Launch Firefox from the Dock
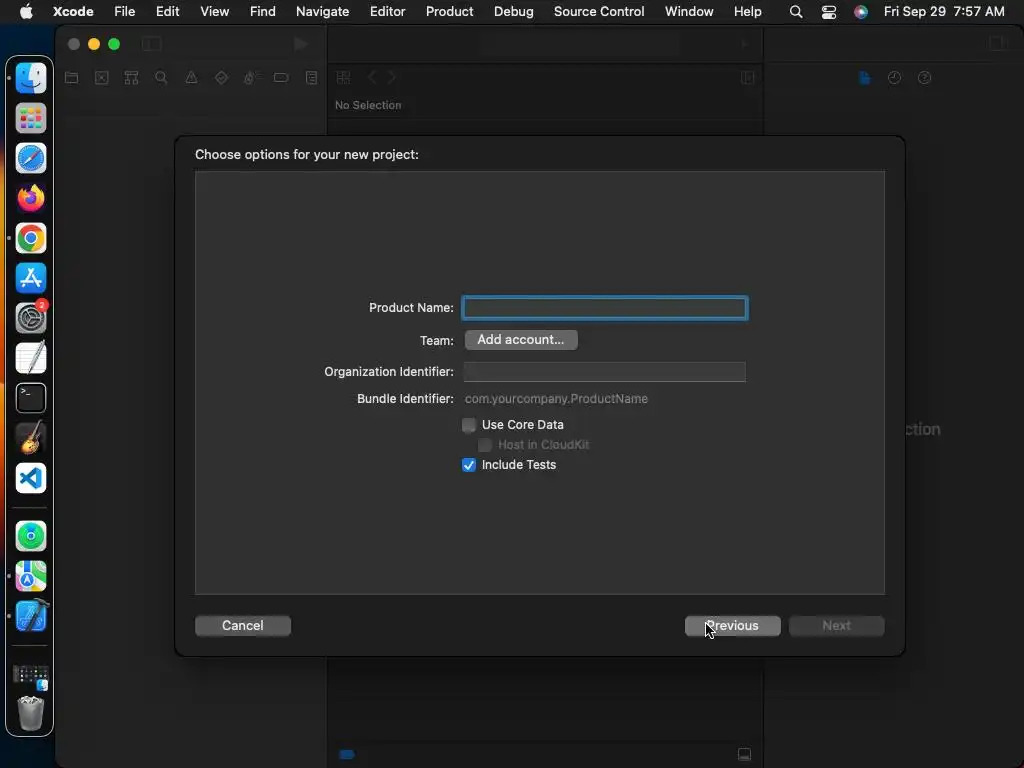Screen dimensions: 1024x768 coord(31,198)
